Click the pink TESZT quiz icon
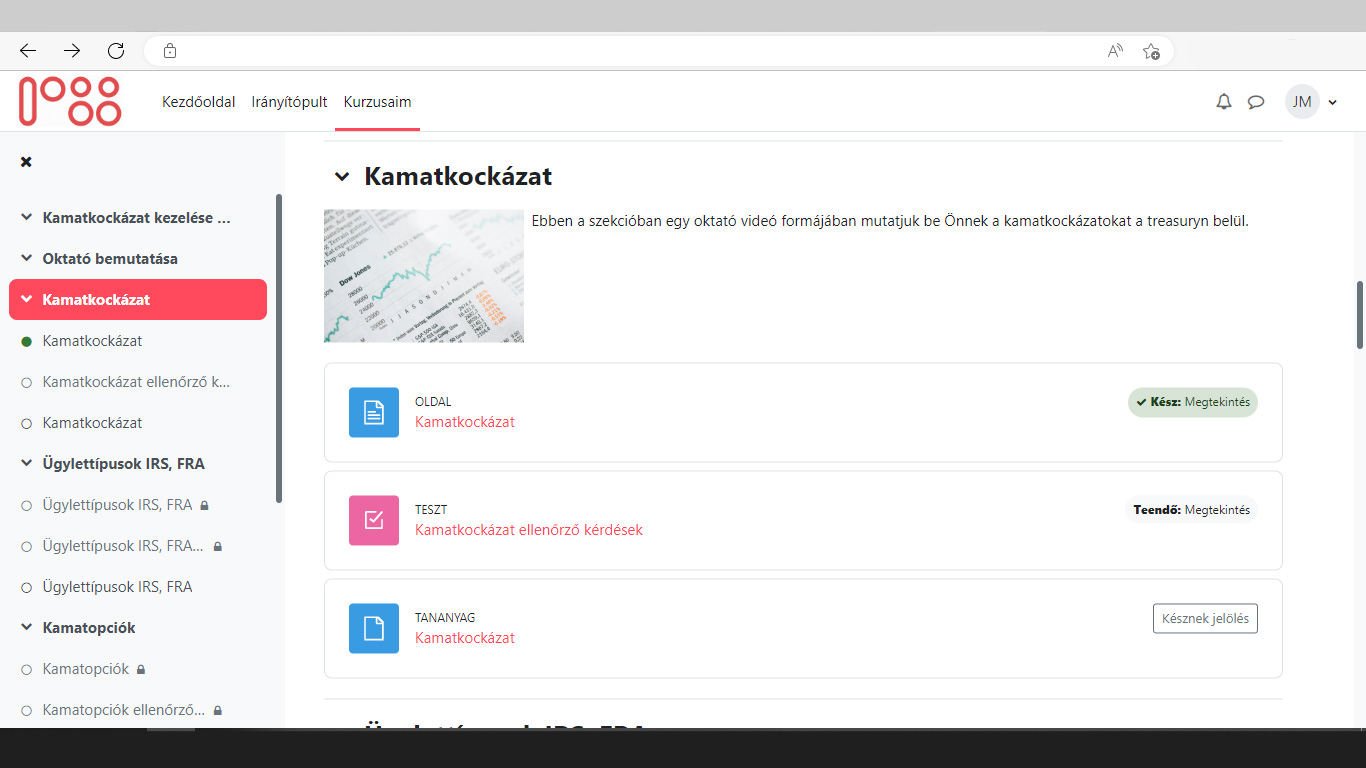 [x=373, y=520]
